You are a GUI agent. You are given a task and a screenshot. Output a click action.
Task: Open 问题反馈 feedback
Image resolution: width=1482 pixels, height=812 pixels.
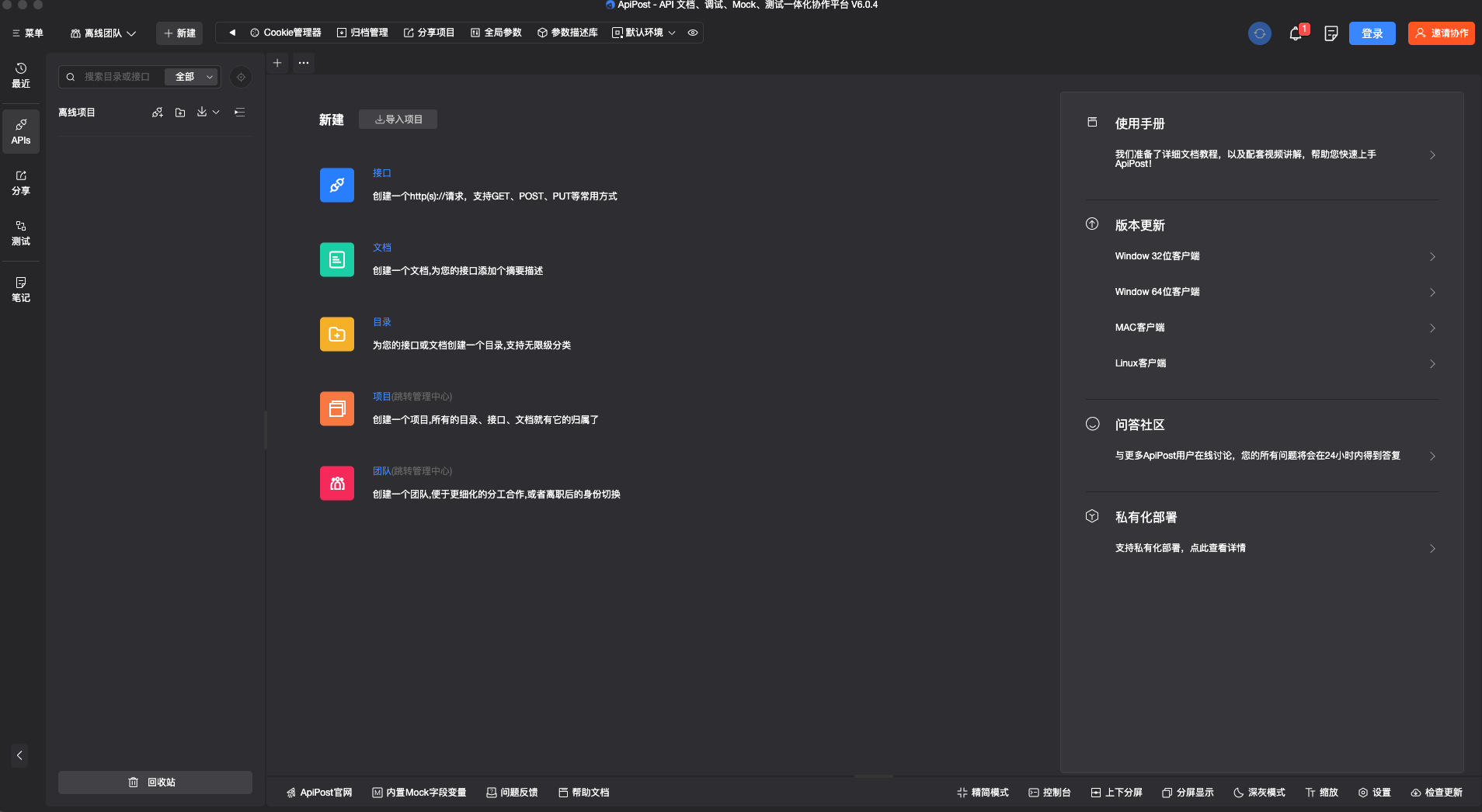(x=512, y=793)
